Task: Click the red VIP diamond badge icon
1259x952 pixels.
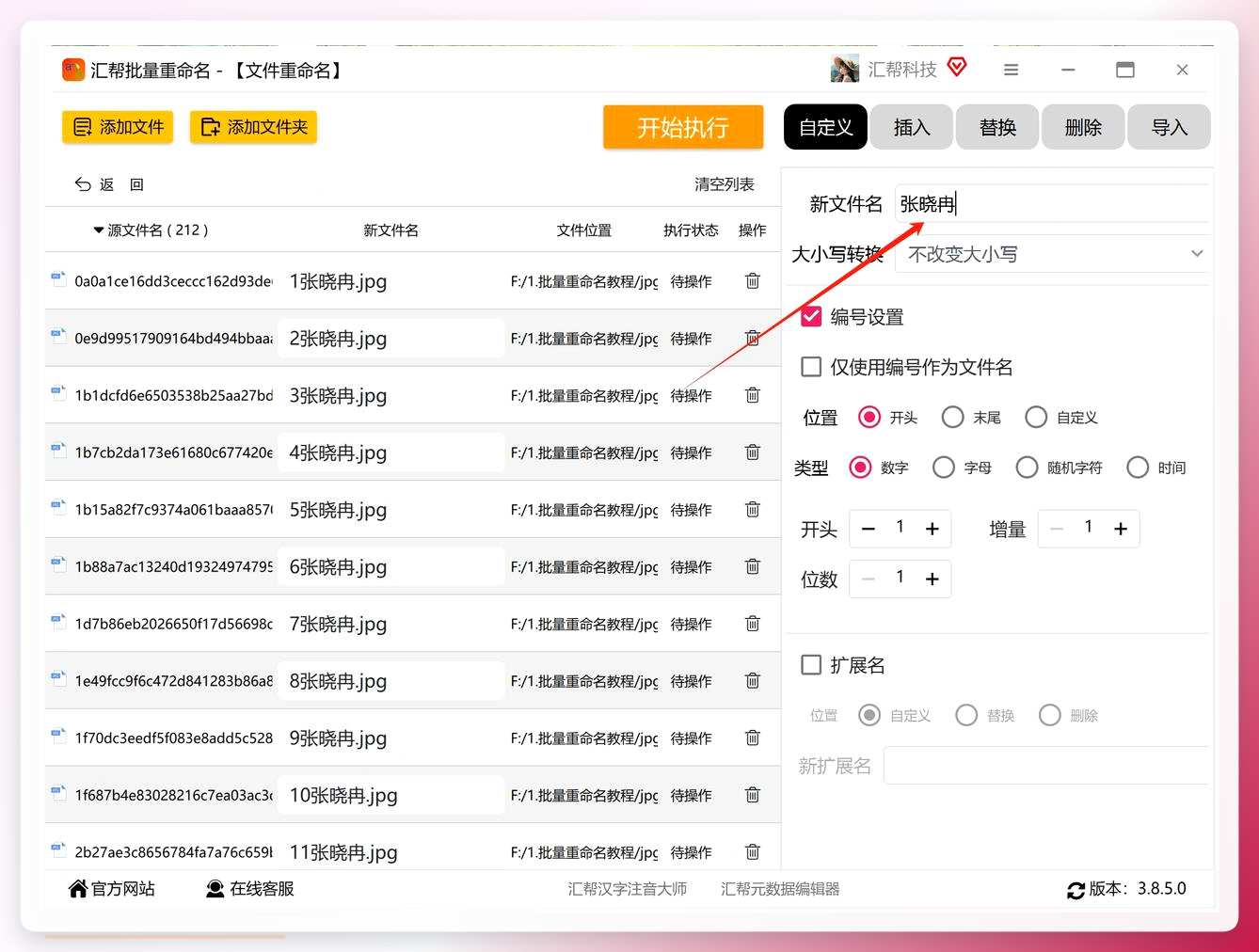Action: coord(957,68)
